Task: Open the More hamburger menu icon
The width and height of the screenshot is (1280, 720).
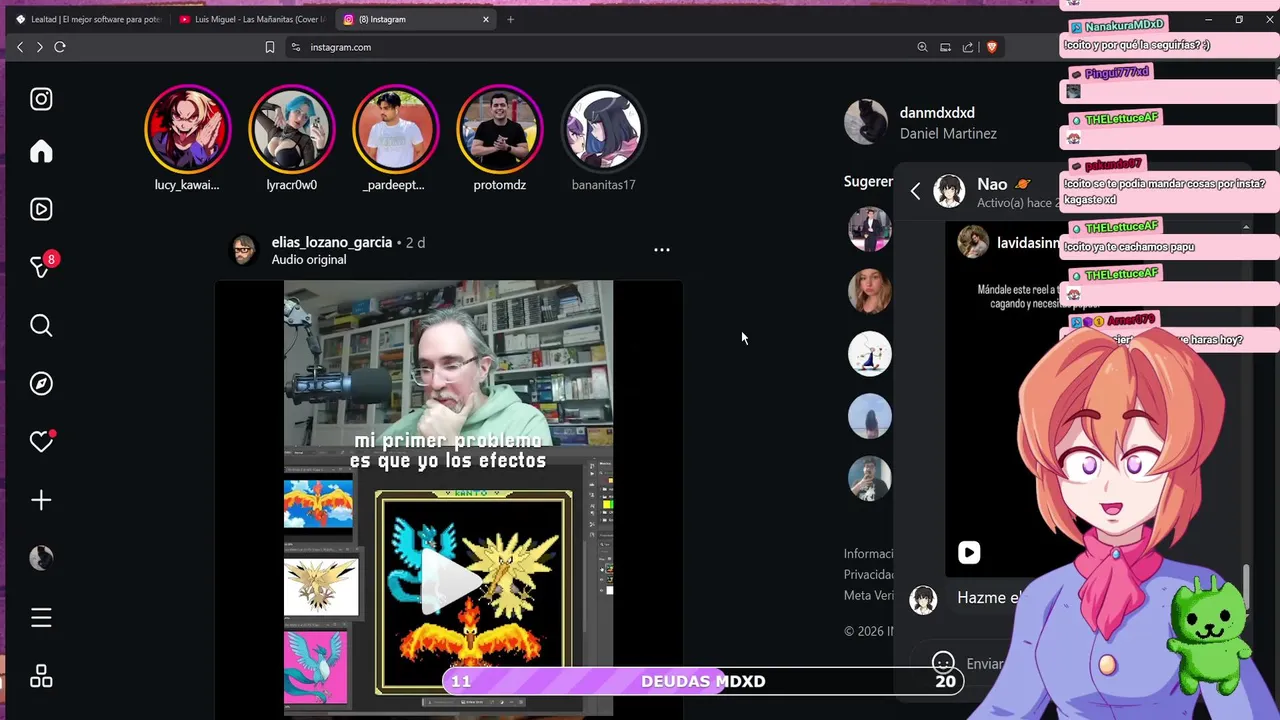Action: click(x=41, y=618)
